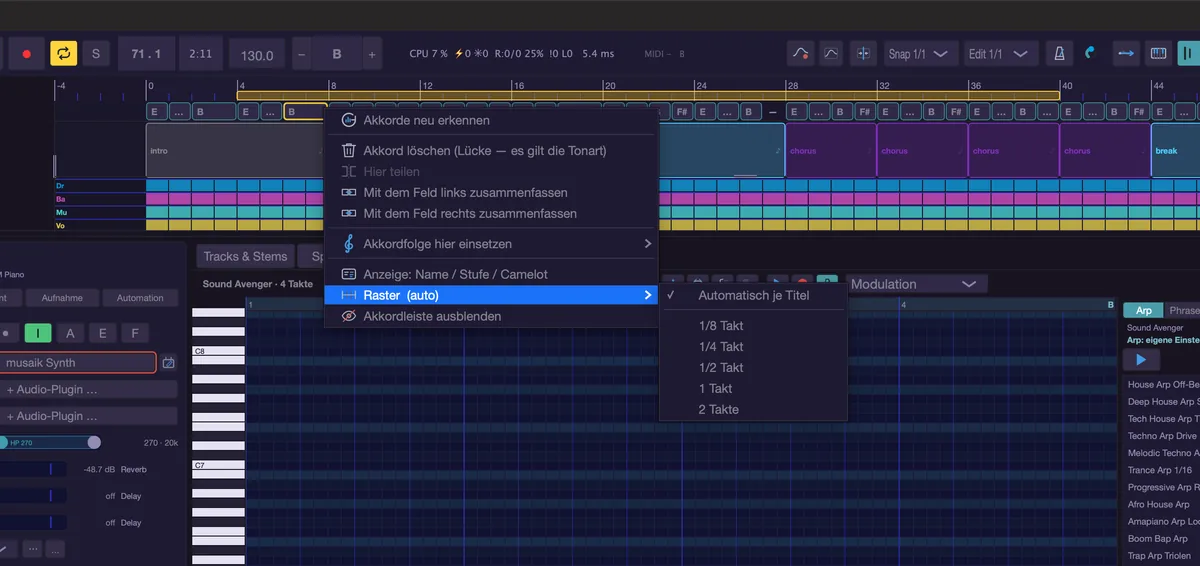Image resolution: width=1200 pixels, height=566 pixels.
Task: Decrease the key with the minus button
Action: [302, 54]
